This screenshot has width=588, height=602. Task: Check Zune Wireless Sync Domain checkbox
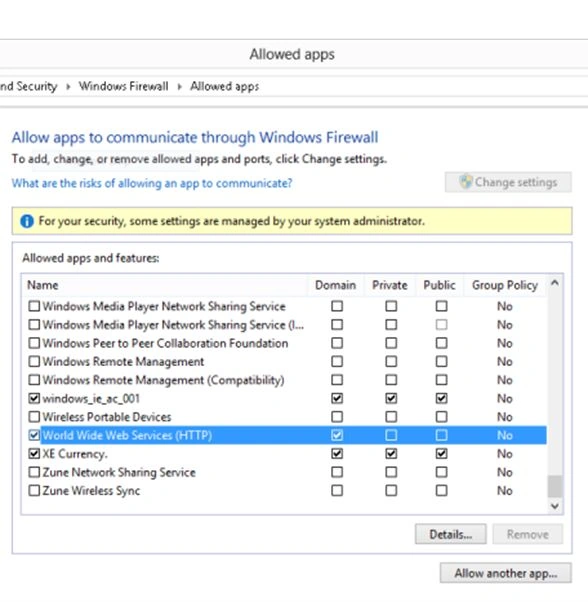337,491
